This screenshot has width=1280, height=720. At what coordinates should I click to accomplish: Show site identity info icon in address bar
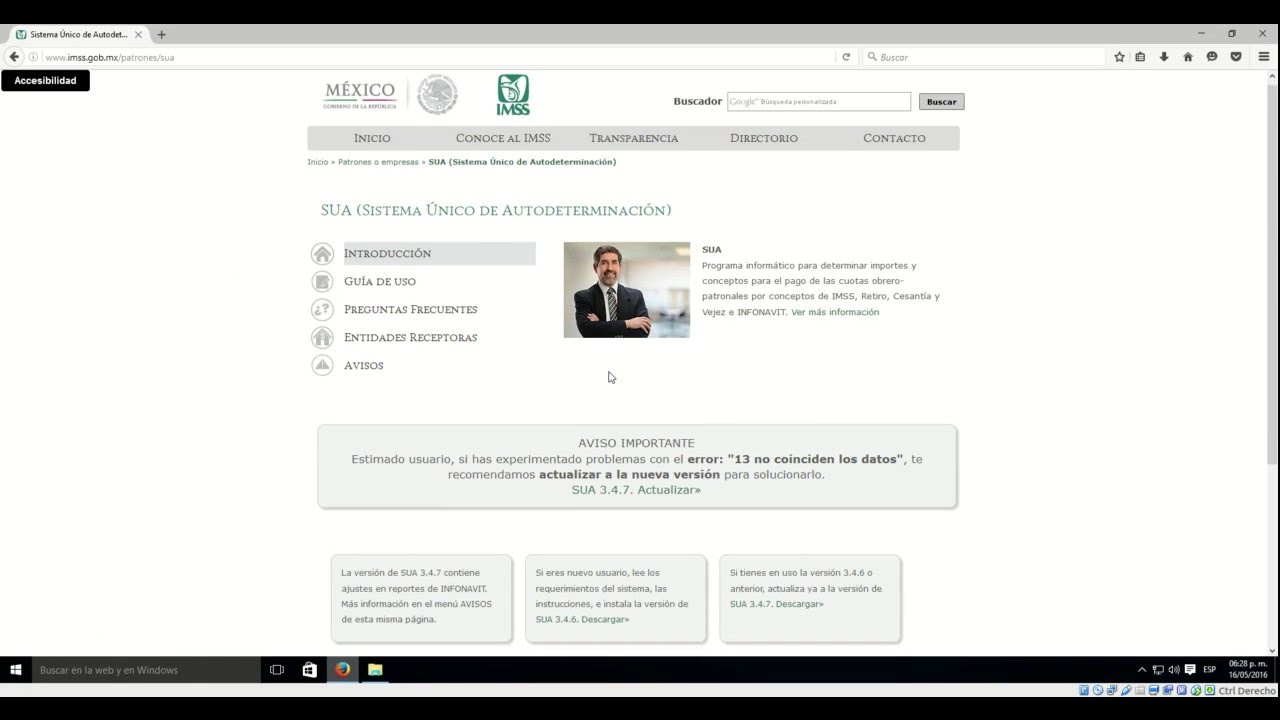coord(33,57)
